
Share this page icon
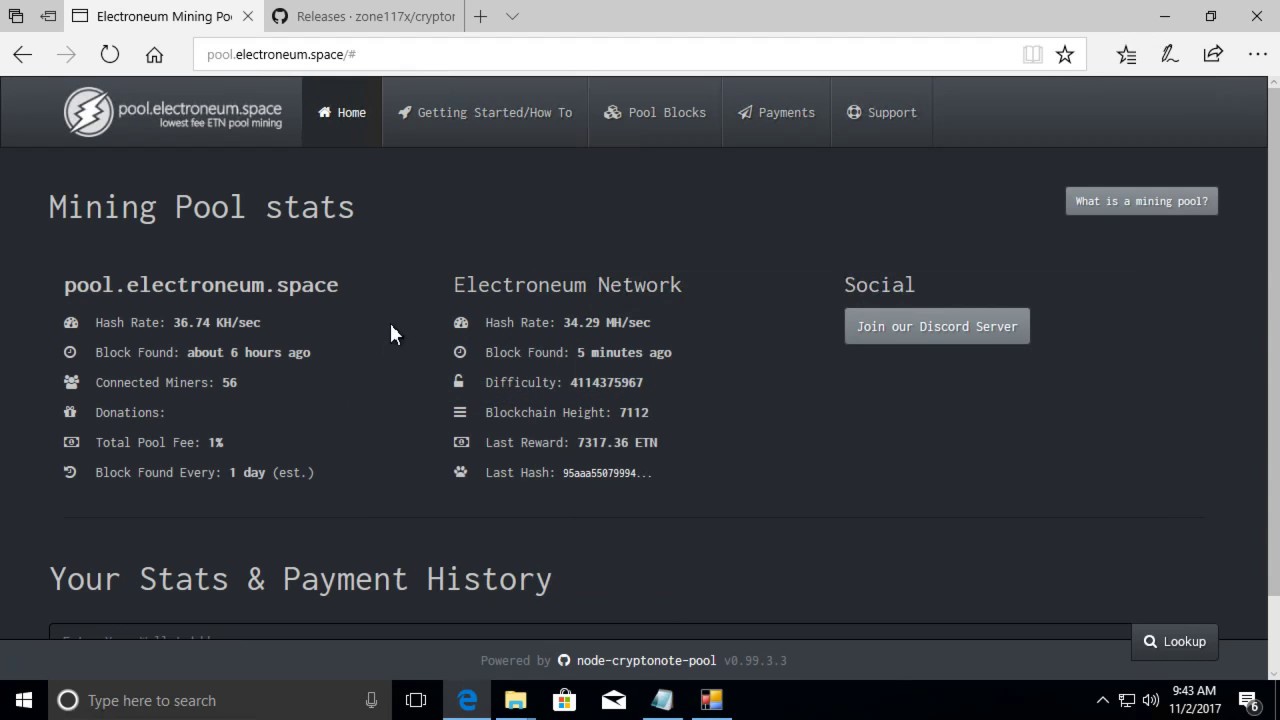[x=1213, y=54]
